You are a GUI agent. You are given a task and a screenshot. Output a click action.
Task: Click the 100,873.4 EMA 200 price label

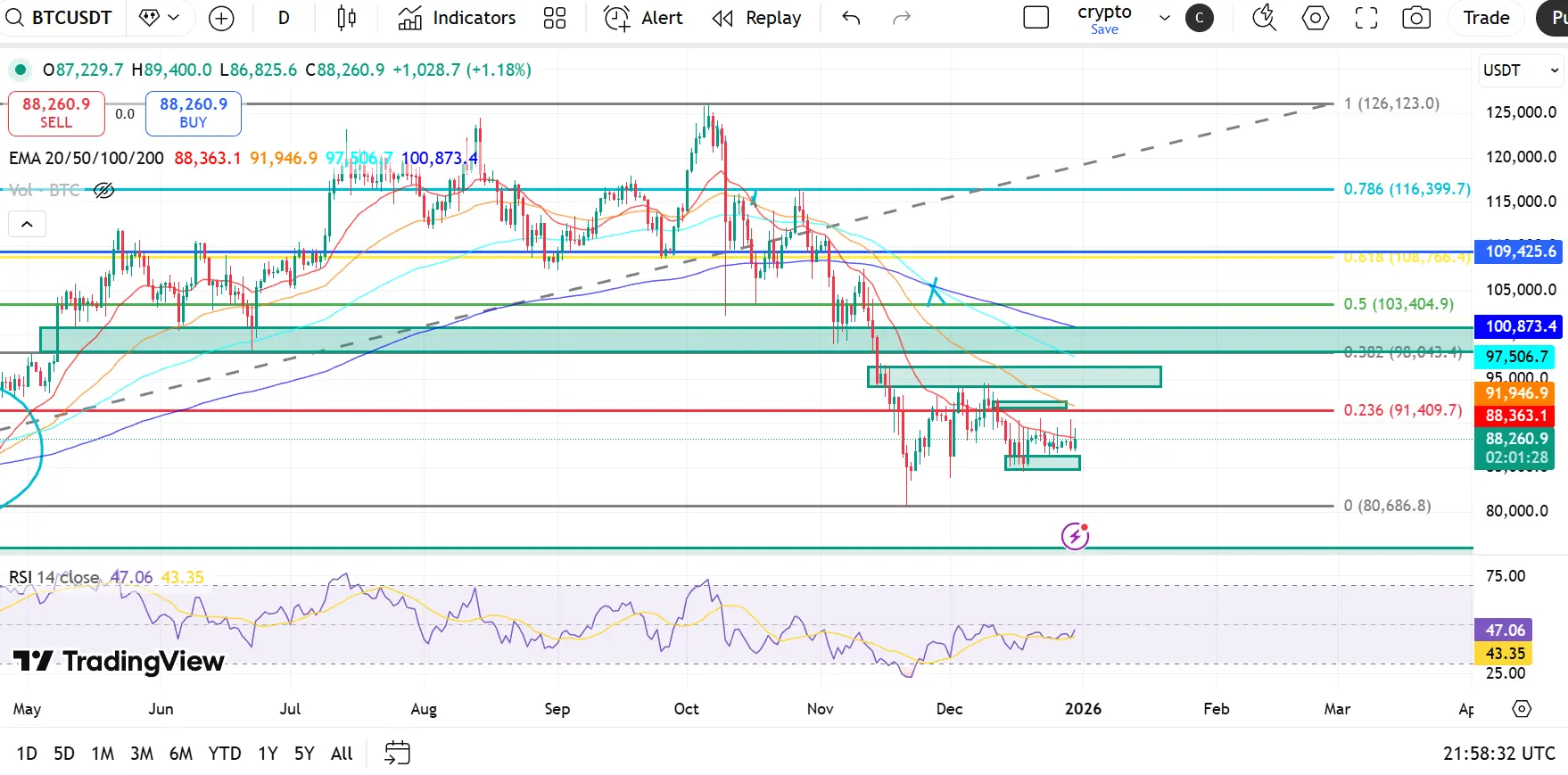(1521, 326)
